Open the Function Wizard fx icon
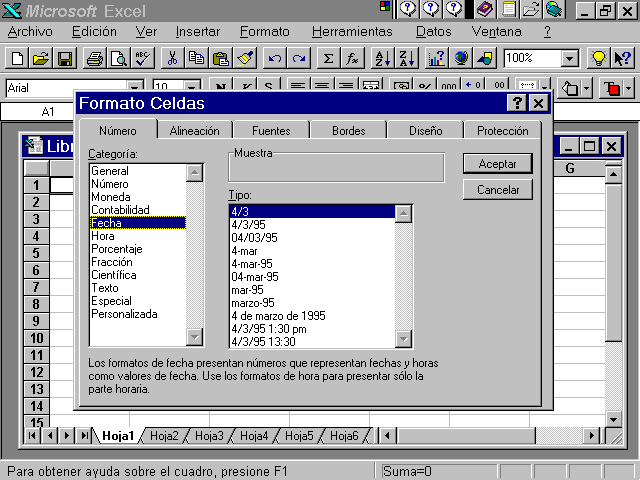Screen dimensions: 640x480 click(352, 58)
